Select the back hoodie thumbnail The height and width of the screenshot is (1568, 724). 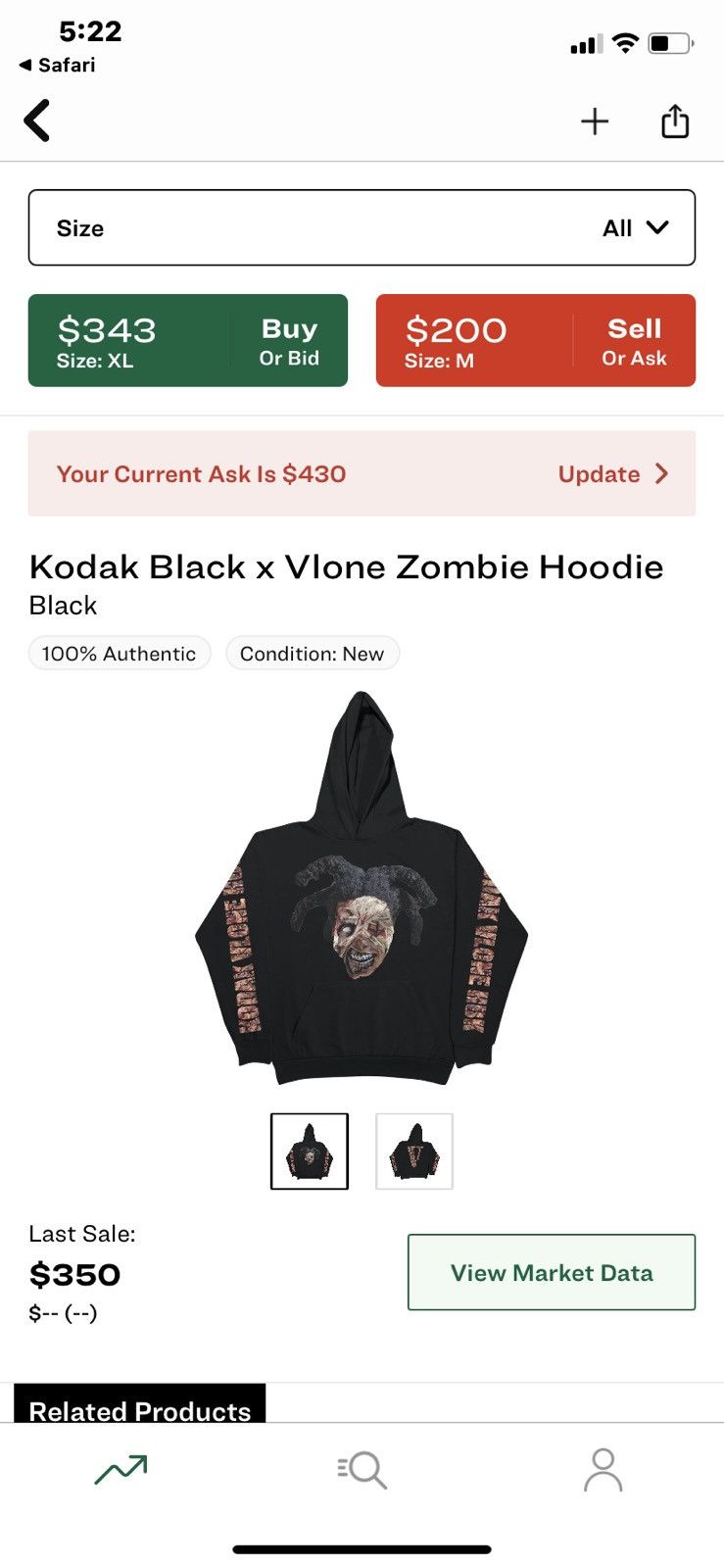point(414,1151)
